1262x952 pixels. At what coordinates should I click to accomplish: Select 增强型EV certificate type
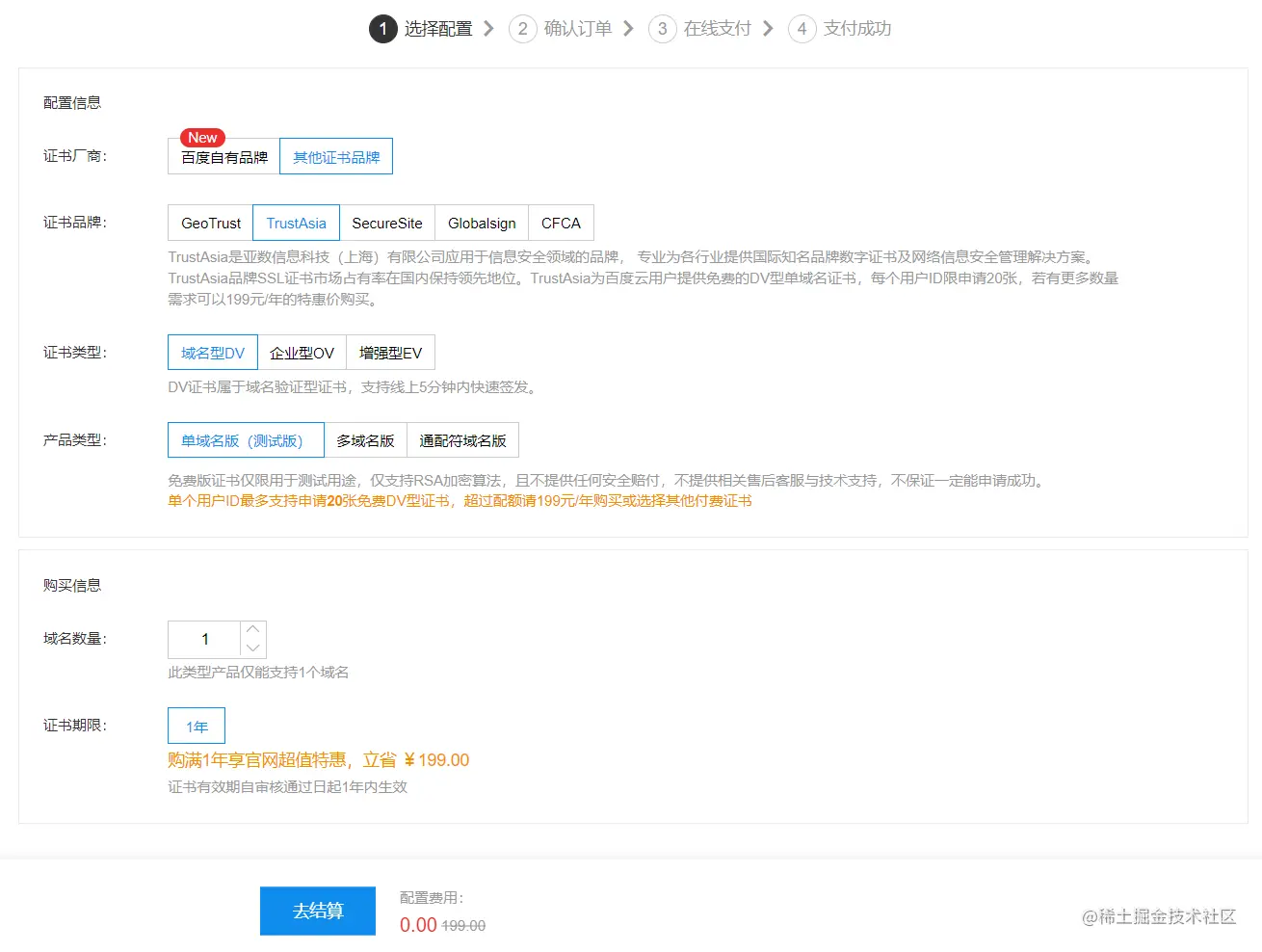390,353
